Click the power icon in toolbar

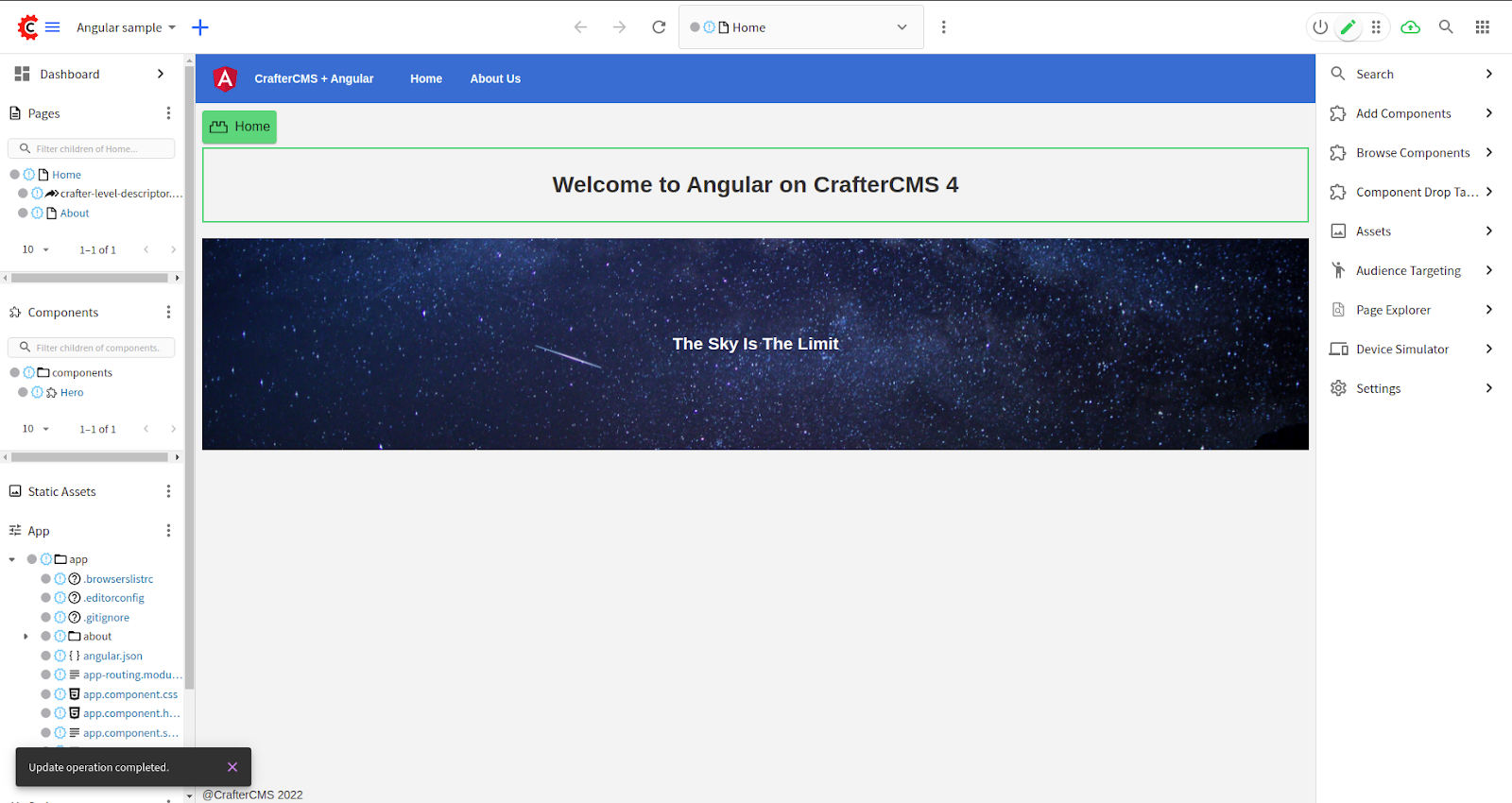coord(1320,27)
